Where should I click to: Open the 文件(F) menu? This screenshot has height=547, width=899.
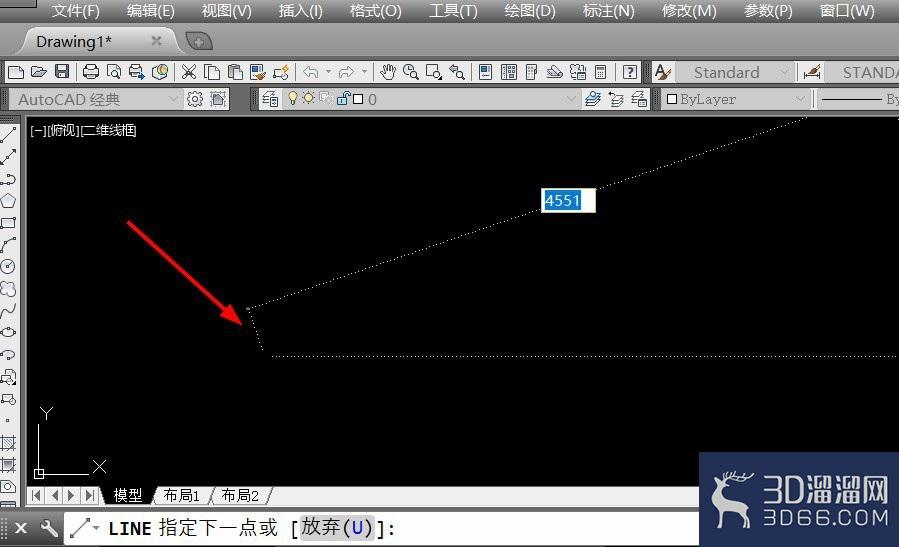[75, 11]
